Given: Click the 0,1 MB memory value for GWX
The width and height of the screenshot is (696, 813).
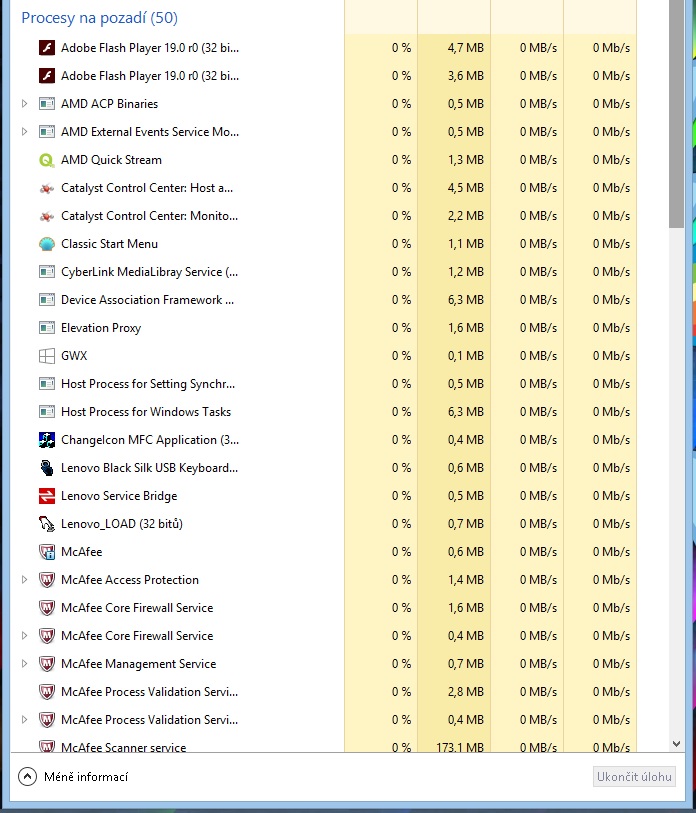Looking at the screenshot, I should click(x=466, y=356).
